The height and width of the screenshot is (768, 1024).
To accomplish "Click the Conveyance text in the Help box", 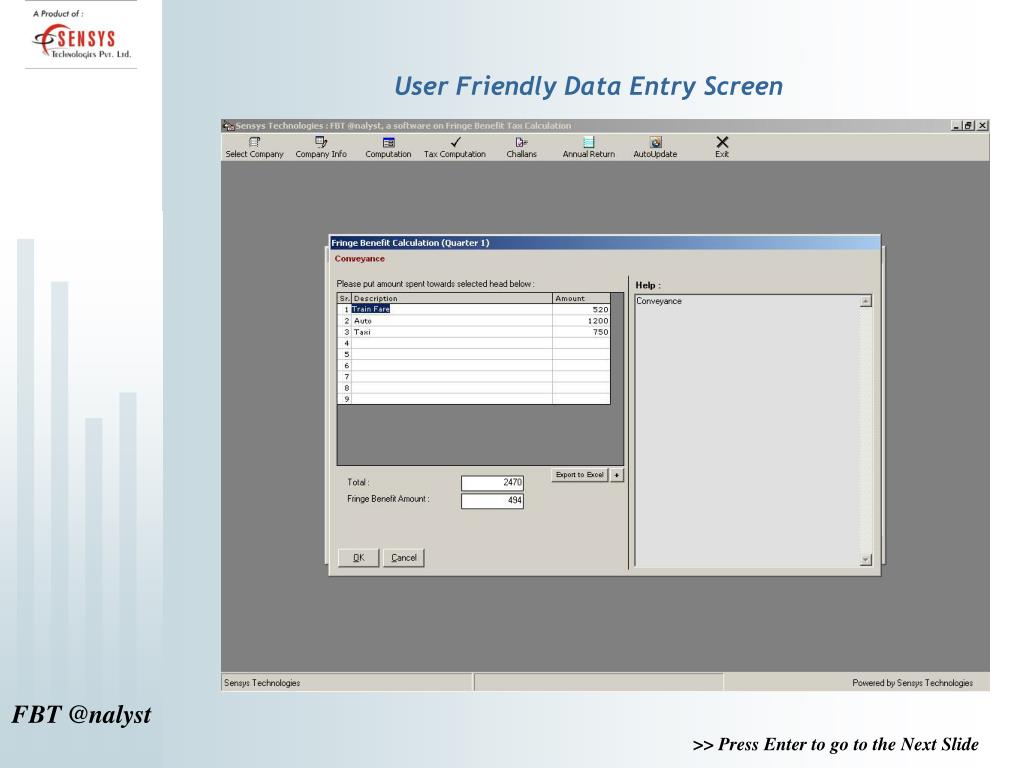I will pos(659,301).
